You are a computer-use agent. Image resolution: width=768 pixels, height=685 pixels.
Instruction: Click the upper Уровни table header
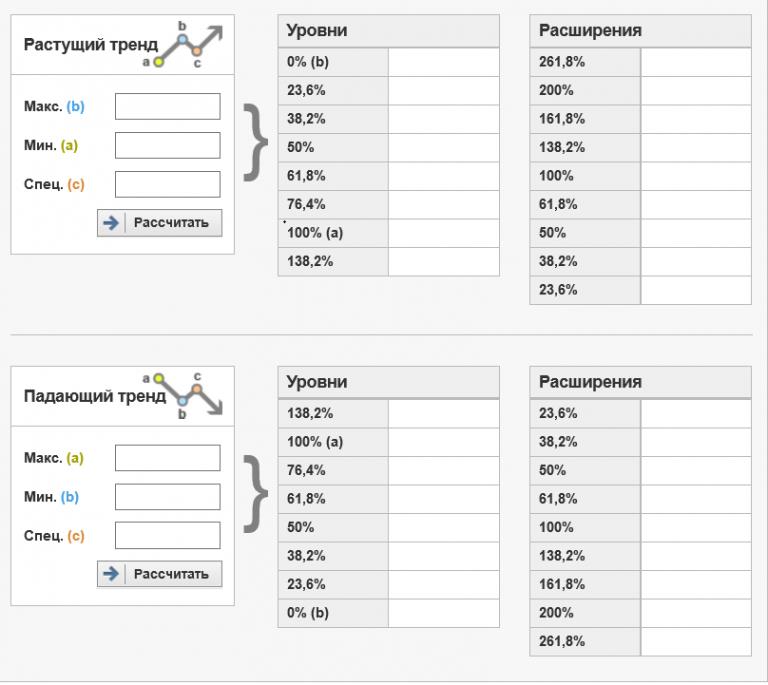tap(388, 31)
